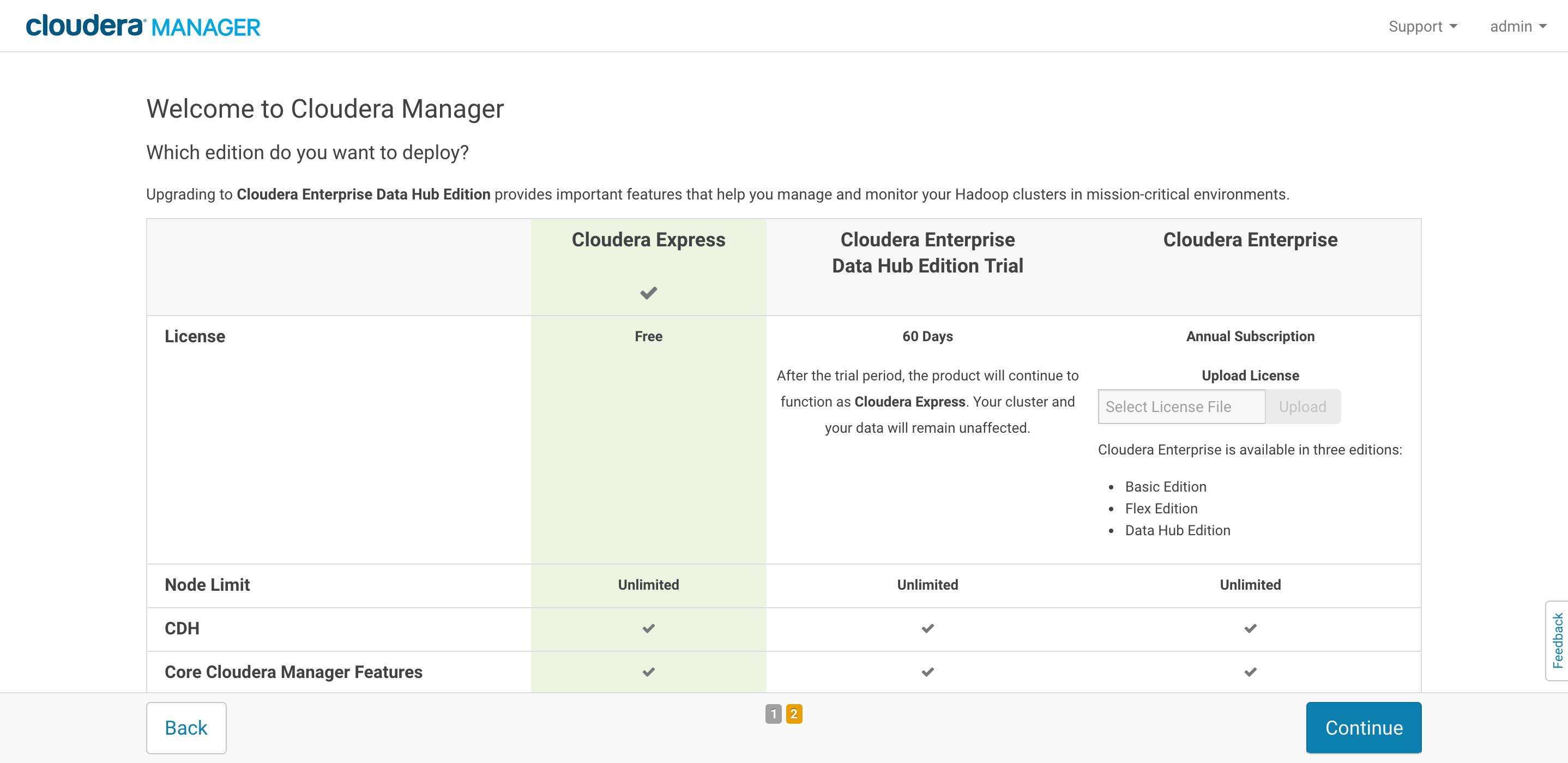Go to wizard step 1 indicator

773,714
